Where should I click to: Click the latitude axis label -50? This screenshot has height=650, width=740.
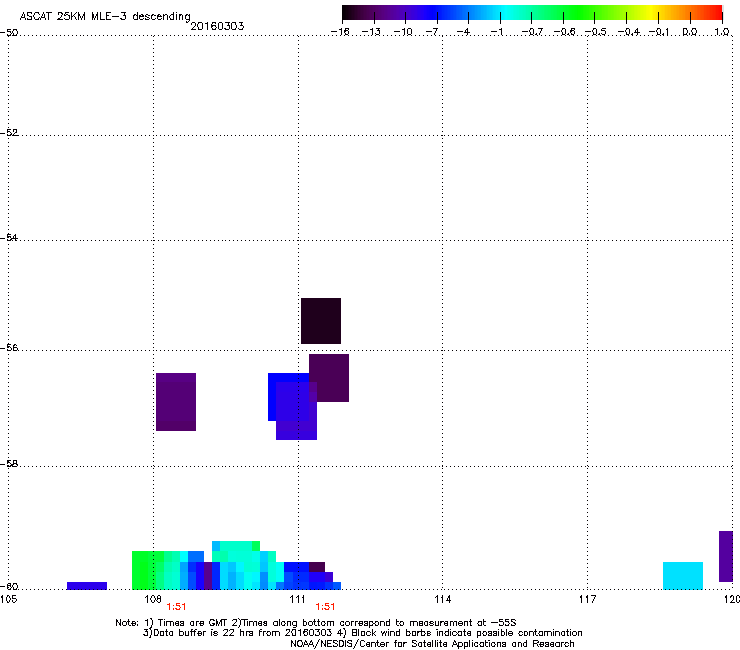tap(9, 33)
